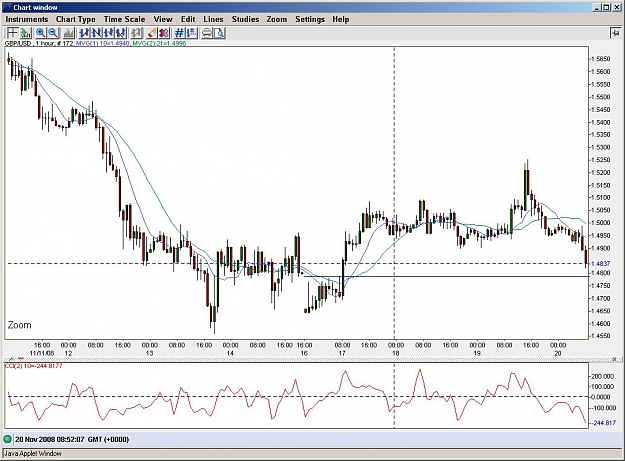Viewport: 625px width, 461px height.
Task: Open the Zoom menu
Action: [x=277, y=19]
